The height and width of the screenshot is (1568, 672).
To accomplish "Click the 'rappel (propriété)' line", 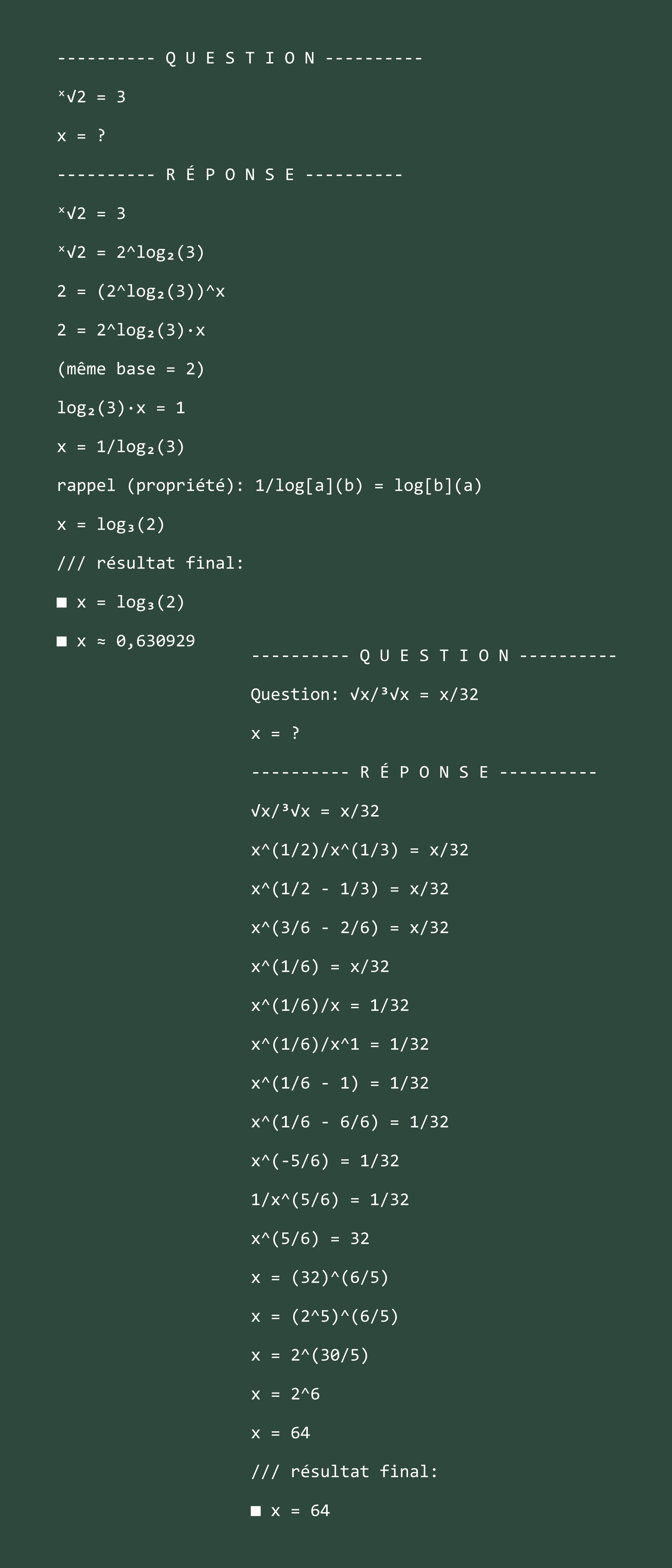I will point(269,486).
